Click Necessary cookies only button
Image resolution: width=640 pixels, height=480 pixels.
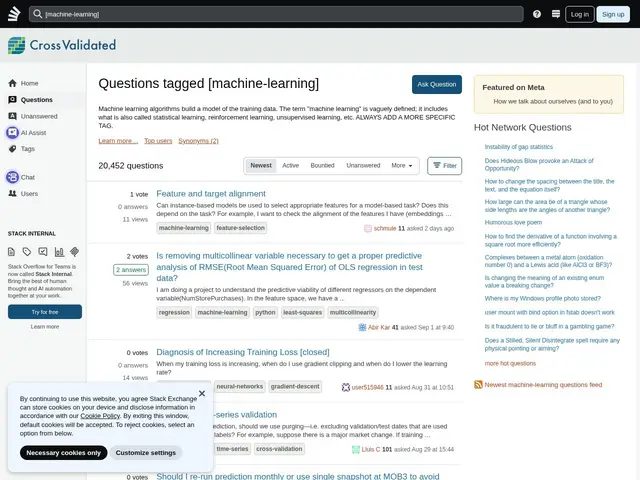[63, 453]
